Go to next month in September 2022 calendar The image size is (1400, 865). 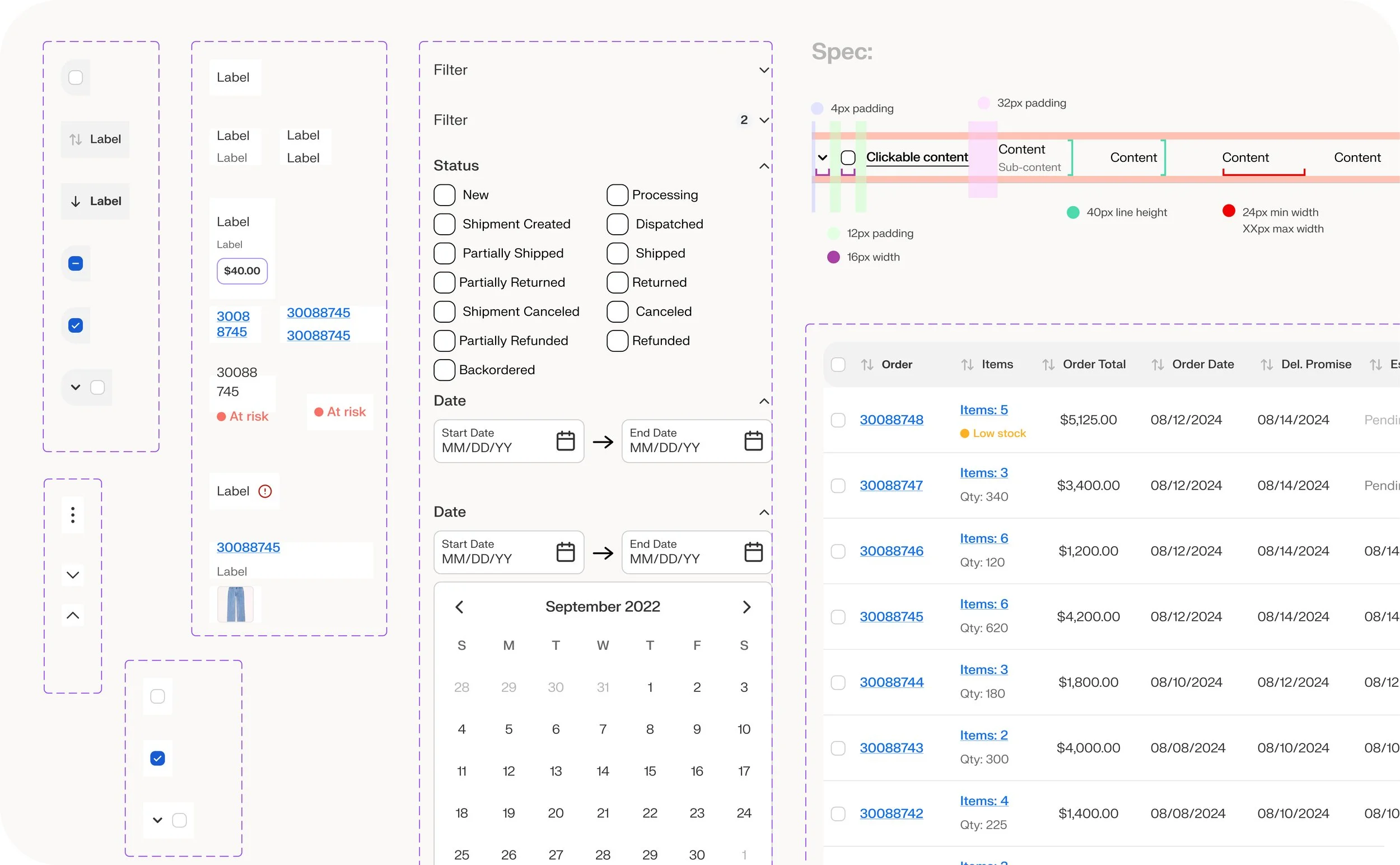[x=746, y=607]
